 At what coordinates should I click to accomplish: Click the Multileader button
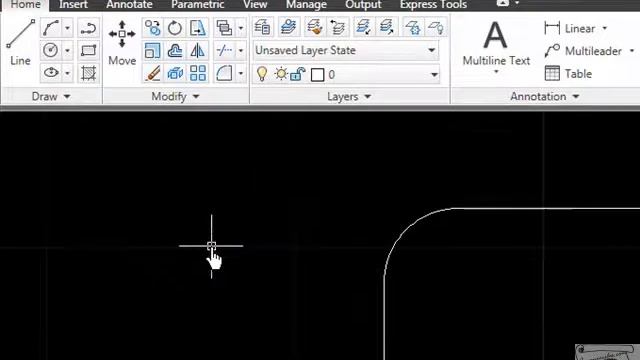tap(583, 51)
